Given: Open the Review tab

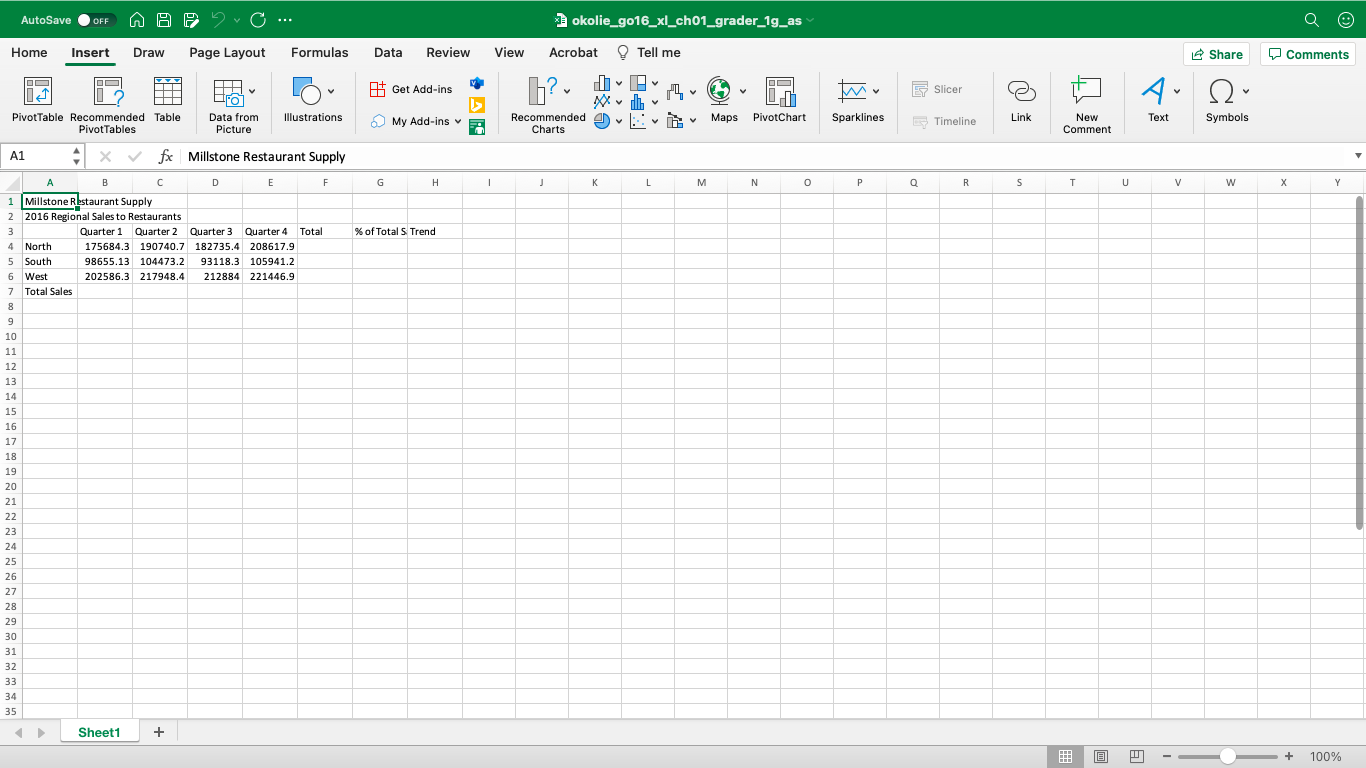Looking at the screenshot, I should click(448, 53).
